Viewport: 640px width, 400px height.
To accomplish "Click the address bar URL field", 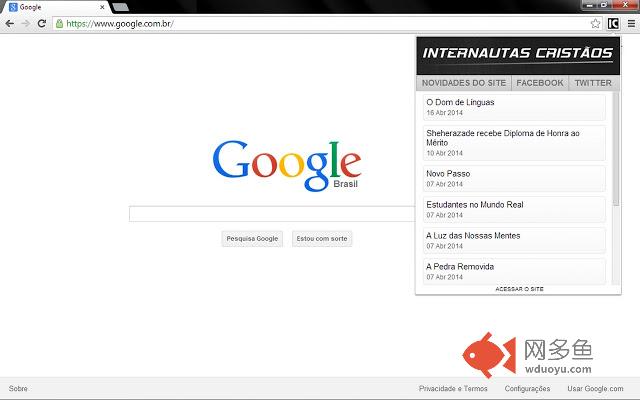I will pyautogui.click(x=327, y=24).
